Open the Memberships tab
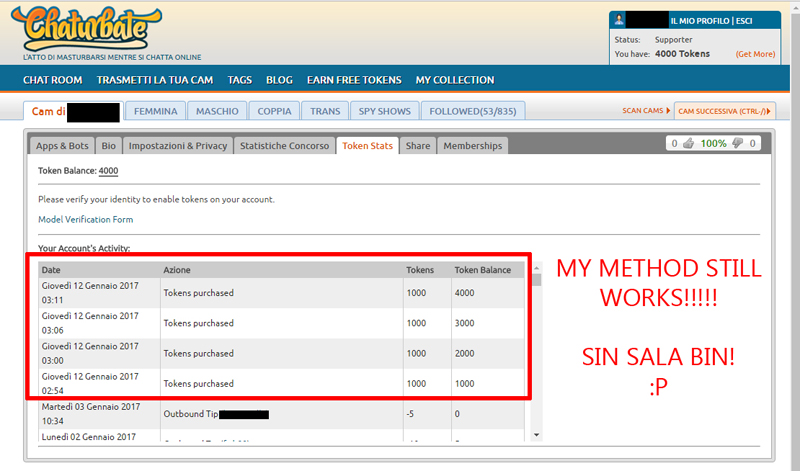 tap(472, 145)
